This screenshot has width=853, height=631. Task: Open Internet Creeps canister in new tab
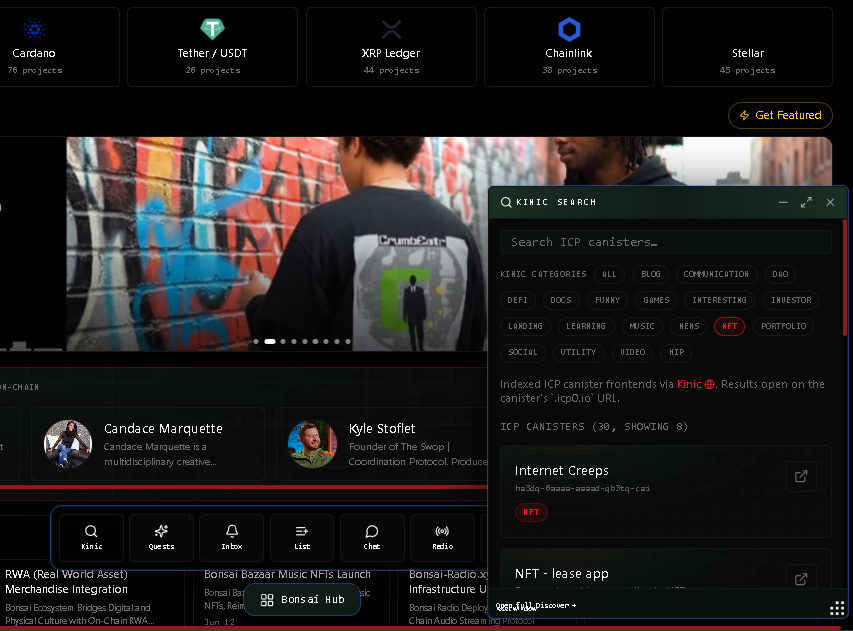801,477
